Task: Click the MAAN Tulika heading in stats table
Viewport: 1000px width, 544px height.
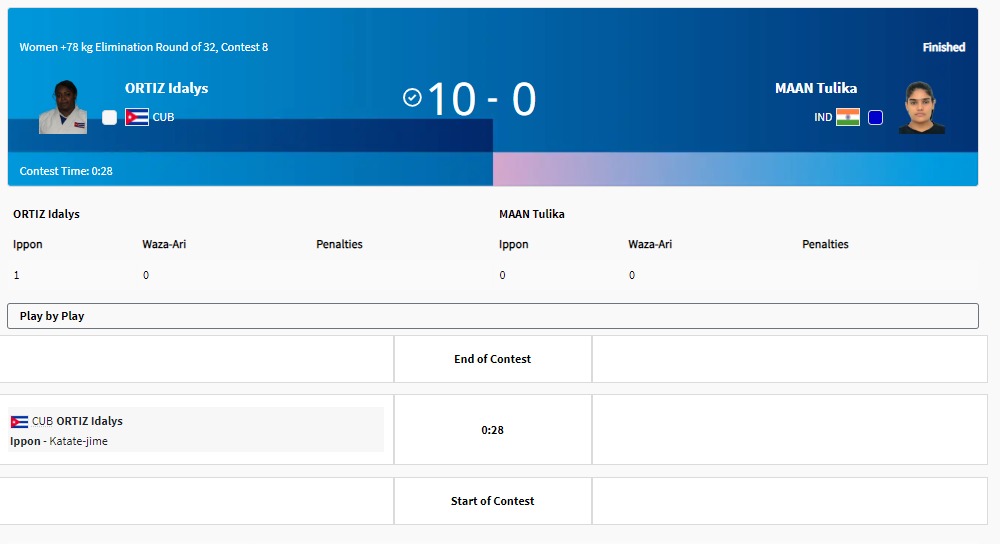Action: tap(532, 214)
